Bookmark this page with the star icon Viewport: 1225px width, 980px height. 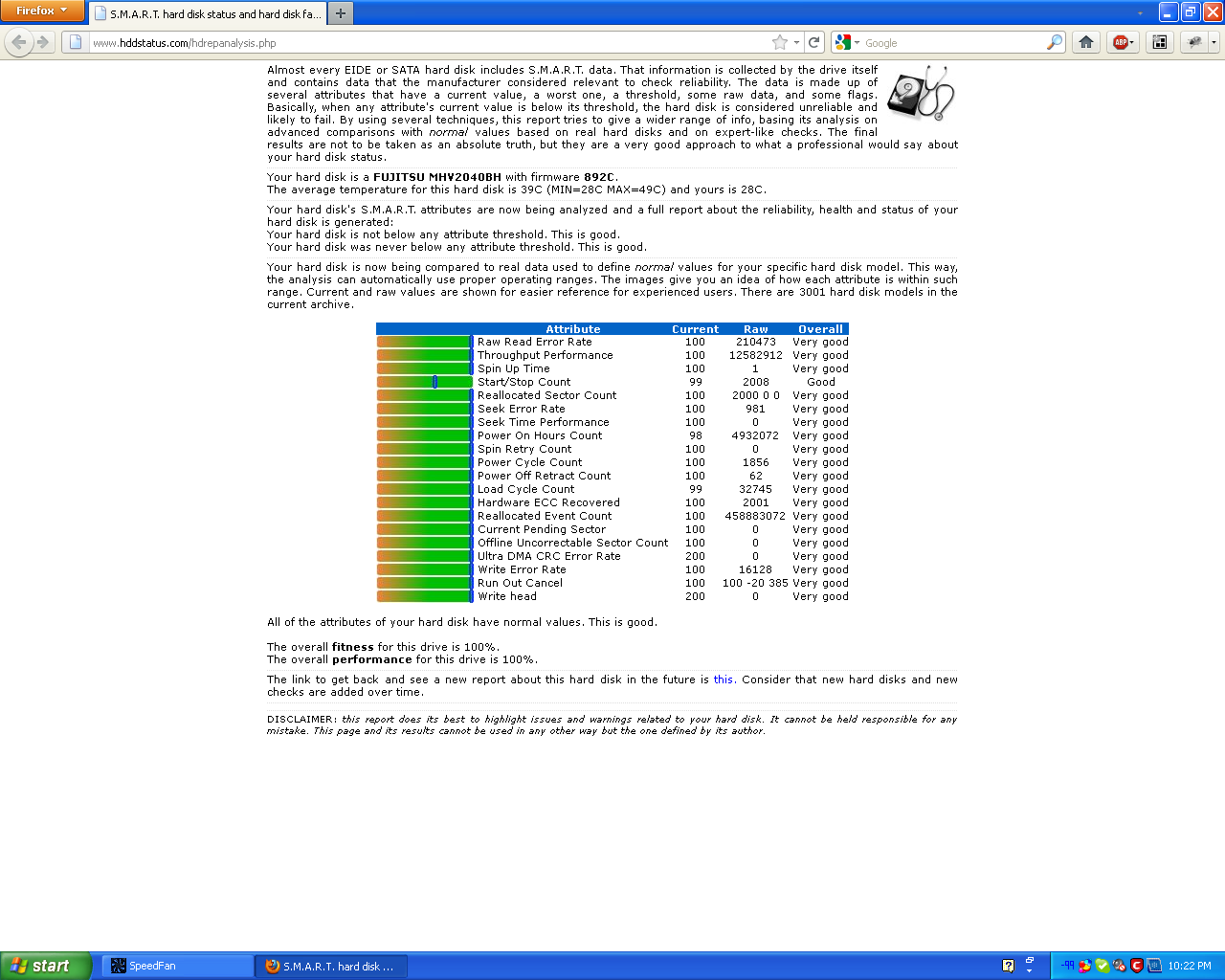click(x=780, y=42)
